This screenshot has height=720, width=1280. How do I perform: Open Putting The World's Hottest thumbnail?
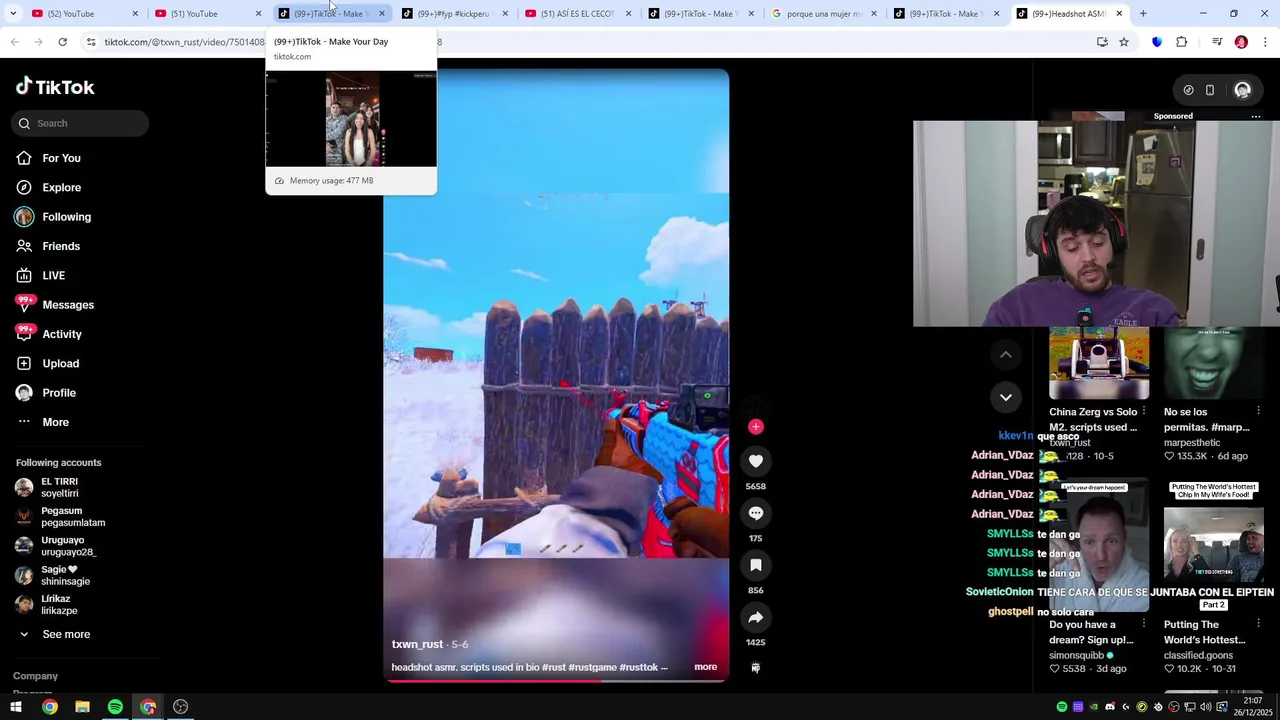tap(1214, 546)
